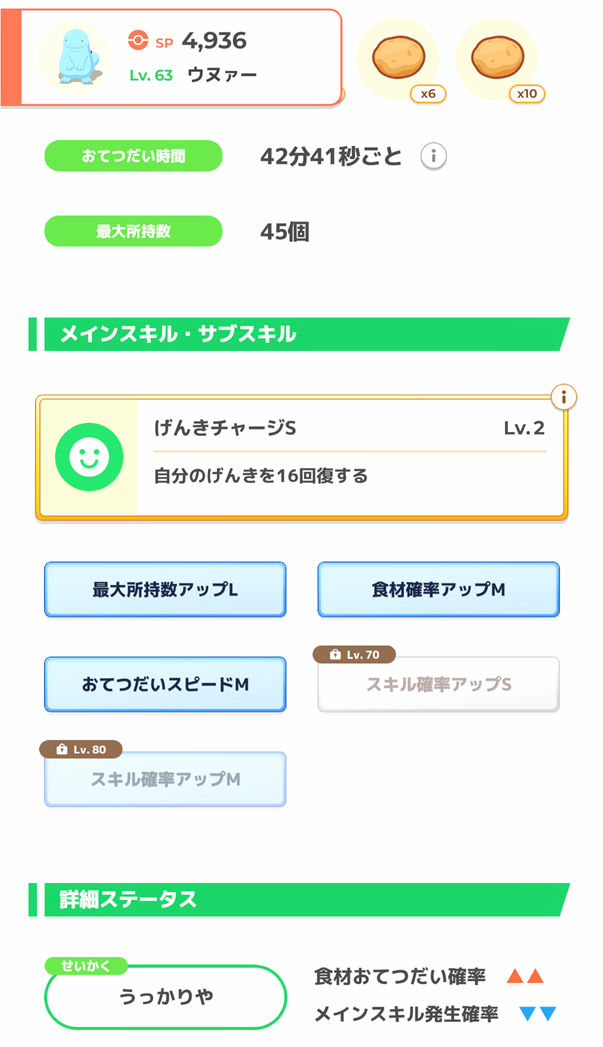The width and height of the screenshot is (603, 1047).
Task: Tap the orange up arrows for 食材おてつだい確率
Action: [x=525, y=977]
